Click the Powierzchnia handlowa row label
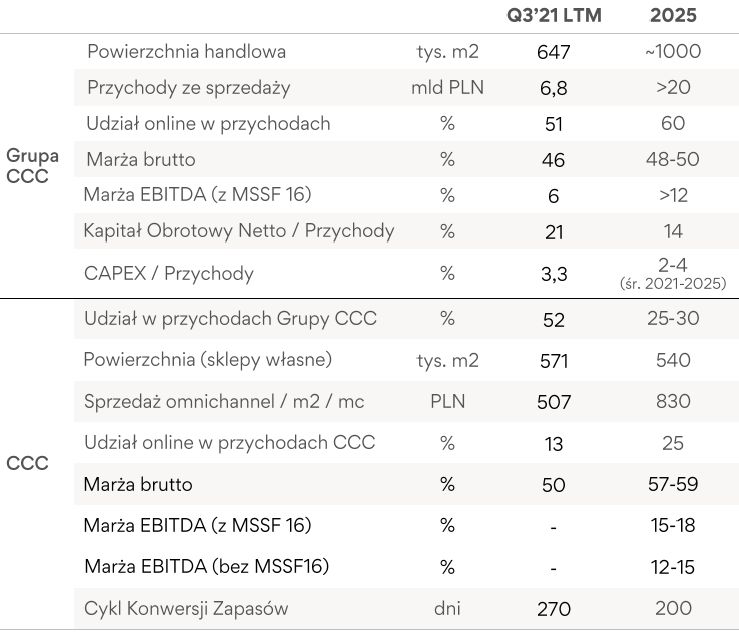This screenshot has width=739, height=634. [x=186, y=51]
